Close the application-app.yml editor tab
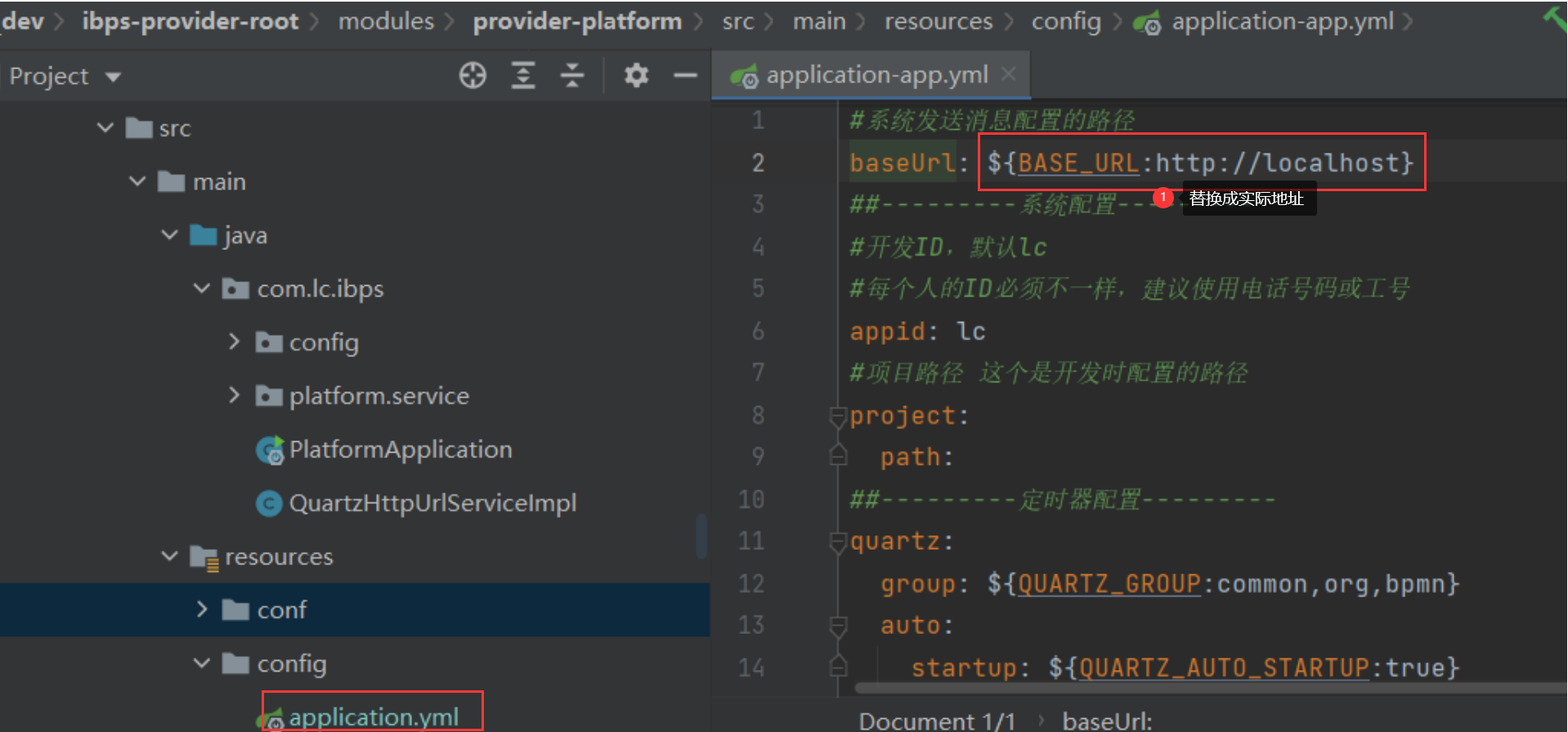 coord(1009,74)
